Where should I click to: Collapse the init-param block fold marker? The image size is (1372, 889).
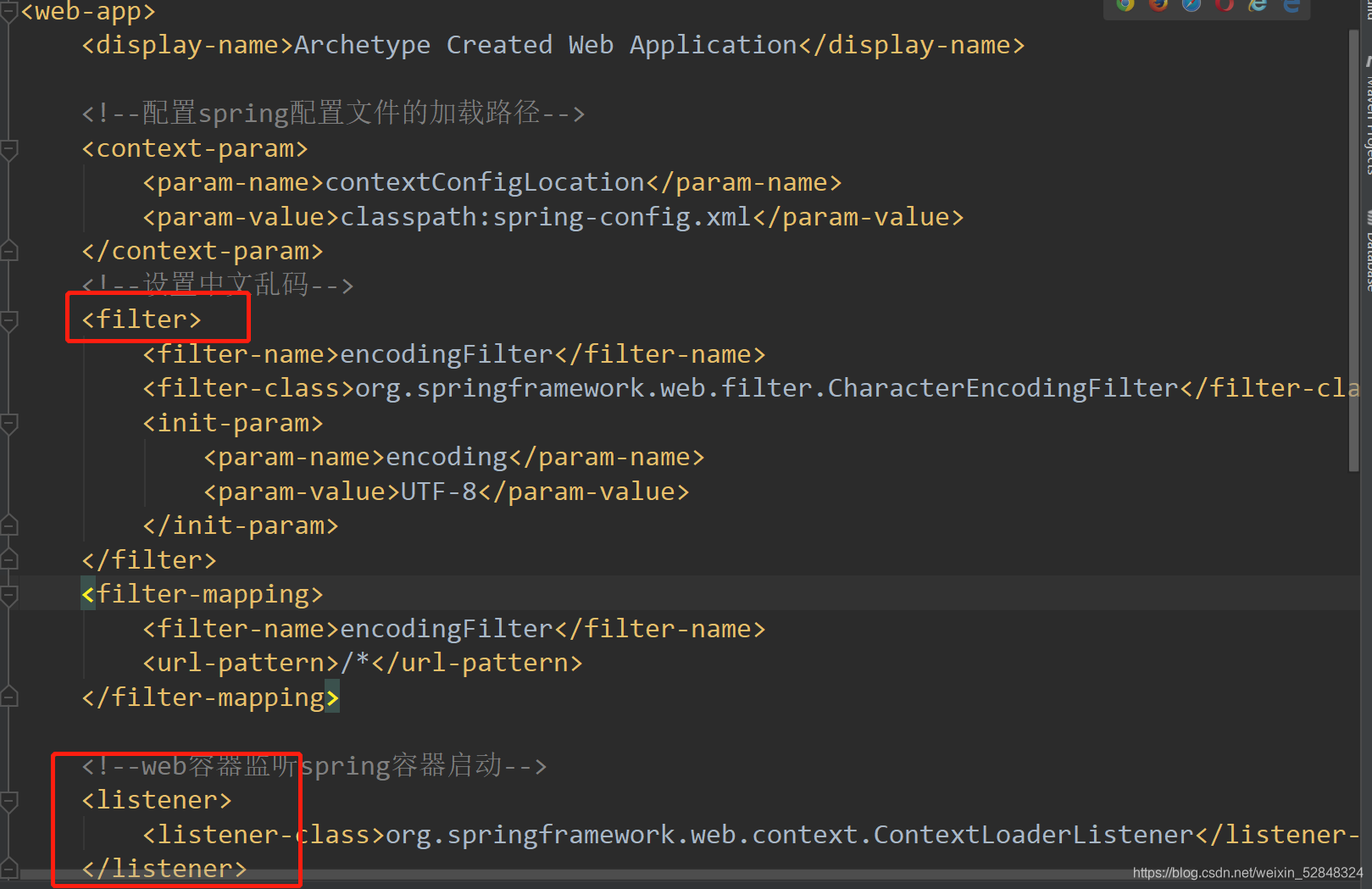pyautogui.click(x=8, y=423)
